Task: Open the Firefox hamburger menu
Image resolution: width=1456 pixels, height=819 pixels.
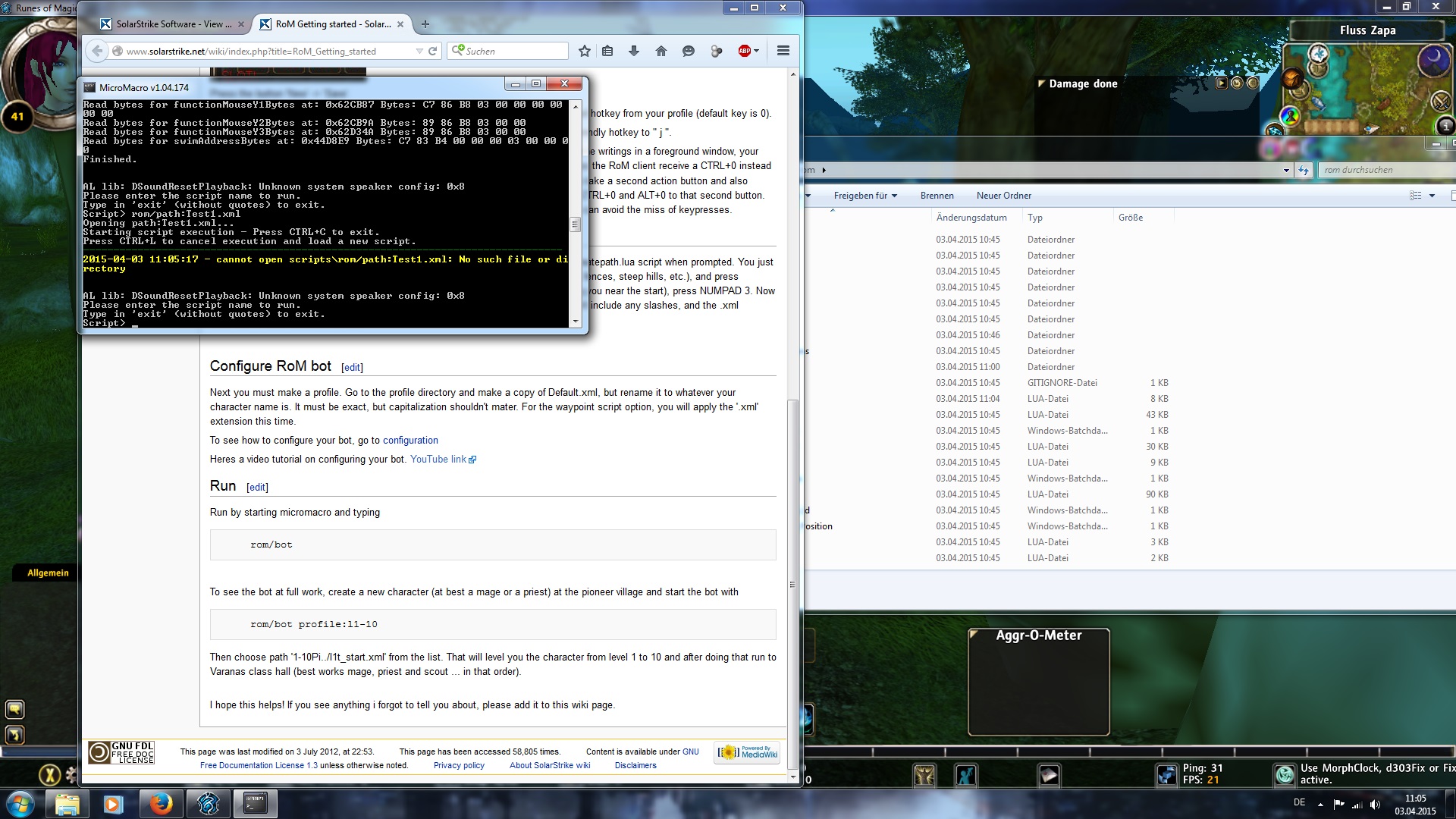Action: (783, 51)
